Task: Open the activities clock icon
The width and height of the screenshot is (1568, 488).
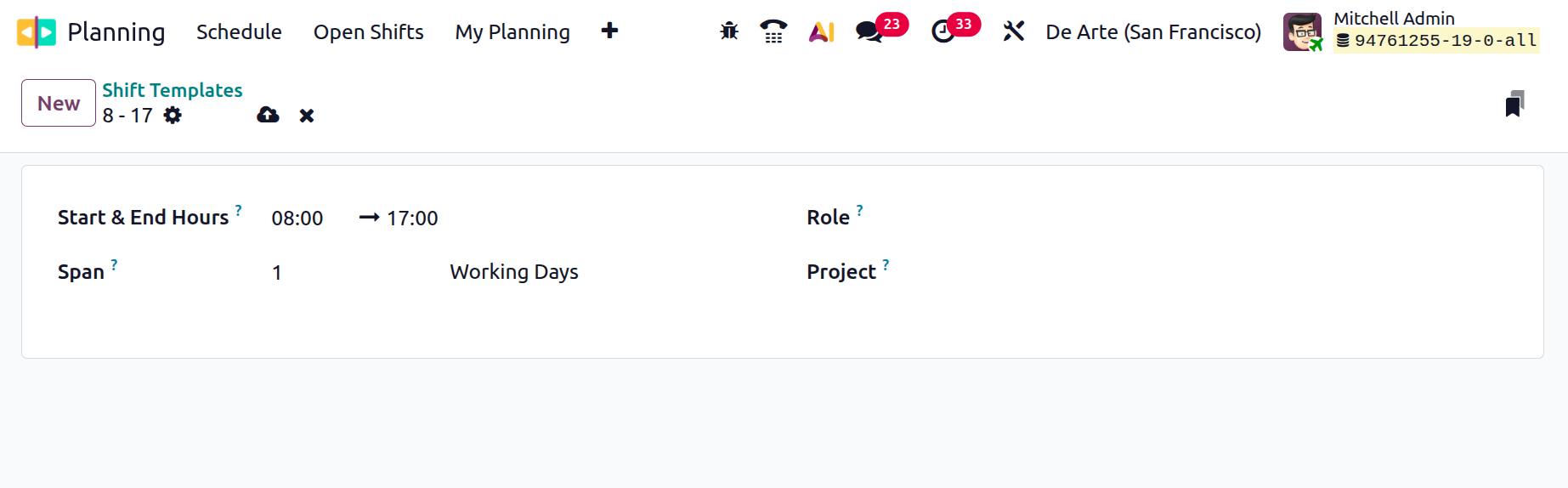Action: [x=943, y=31]
